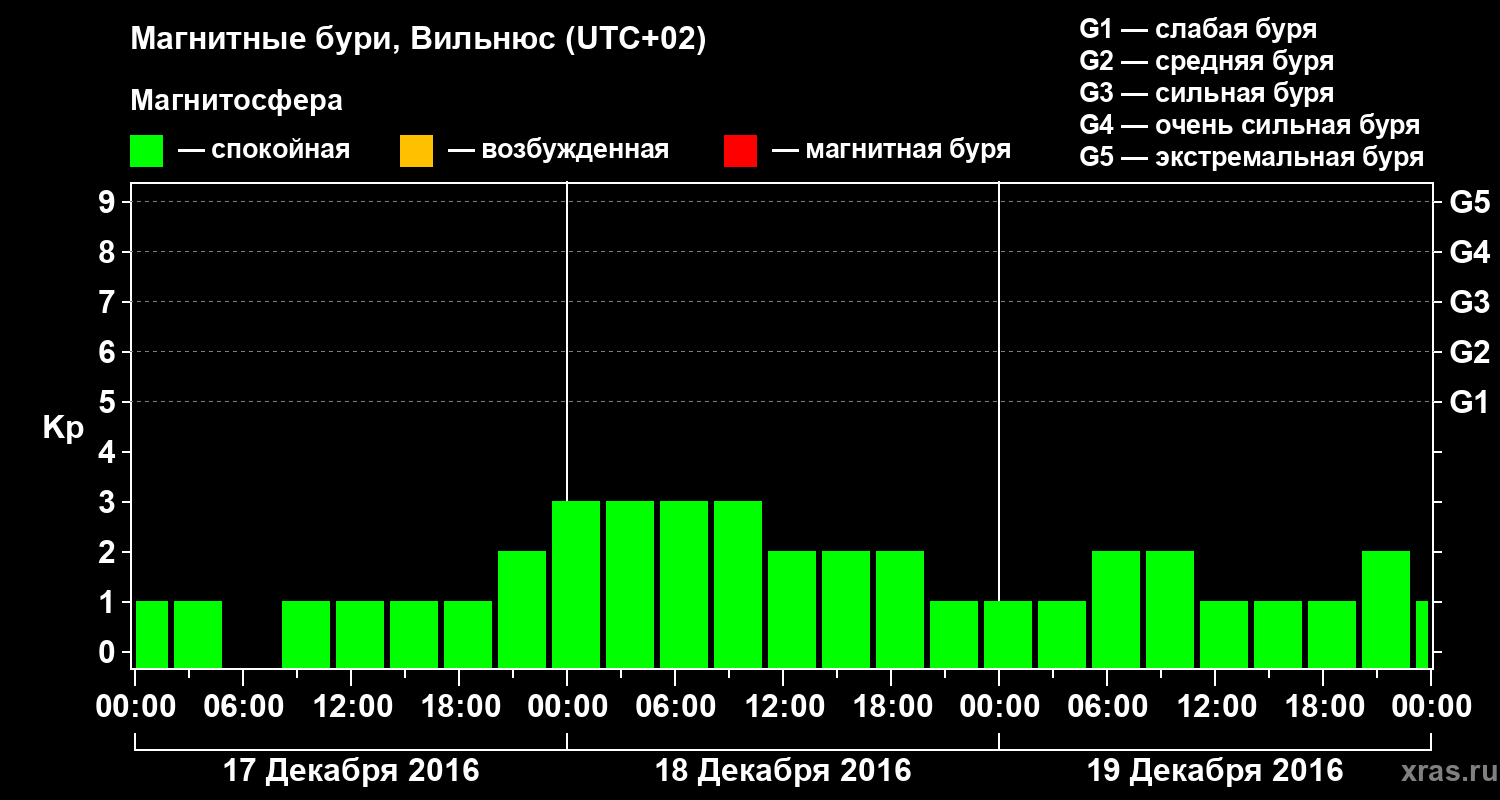Viewport: 1500px width, 800px height.
Task: Click the 'Kp' axis label
Action: tap(63, 428)
